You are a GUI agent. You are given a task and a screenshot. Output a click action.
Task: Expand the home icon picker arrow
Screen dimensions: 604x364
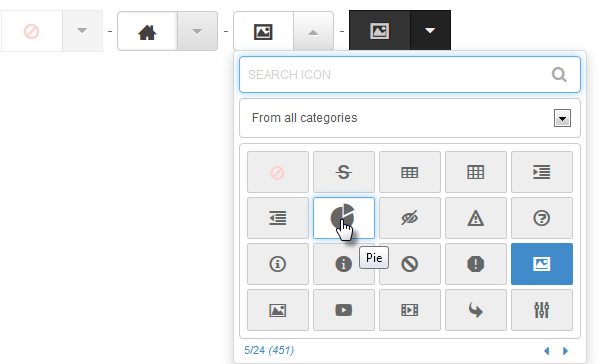[197, 31]
